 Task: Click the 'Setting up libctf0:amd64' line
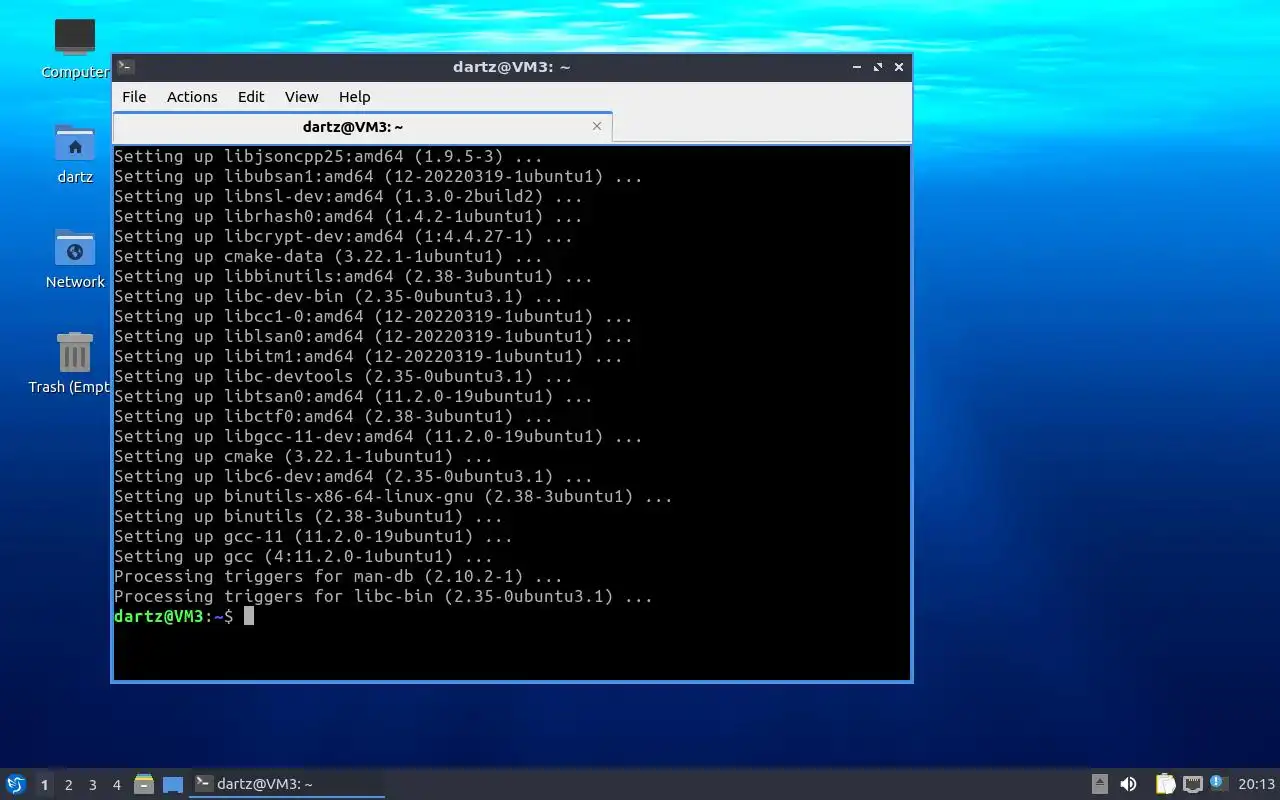tap(333, 416)
